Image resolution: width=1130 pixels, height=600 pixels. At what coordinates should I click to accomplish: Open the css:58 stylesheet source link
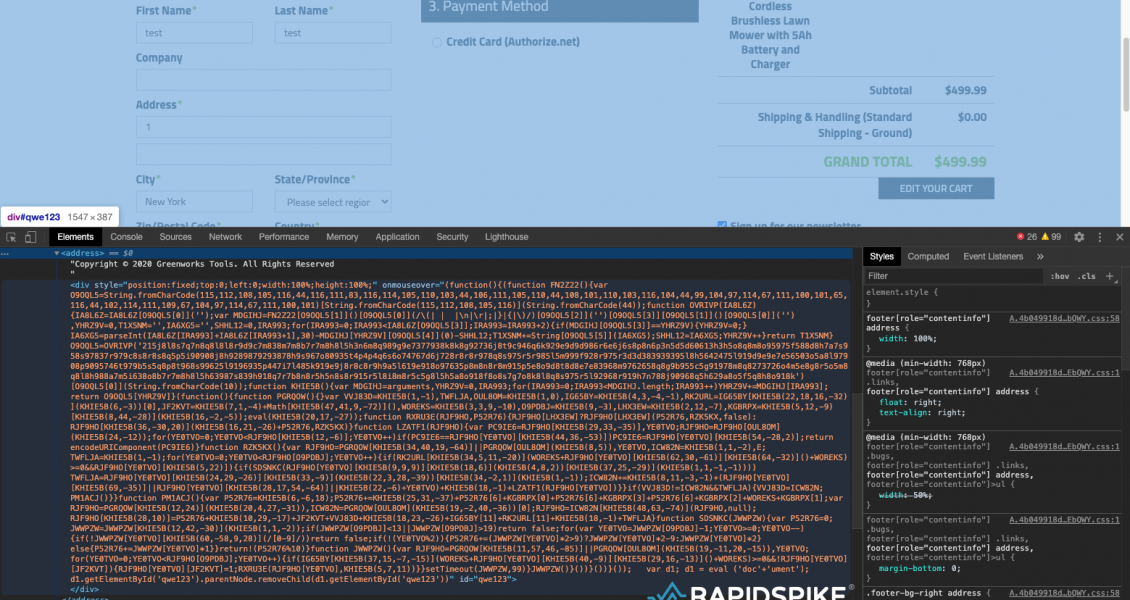[1064, 318]
